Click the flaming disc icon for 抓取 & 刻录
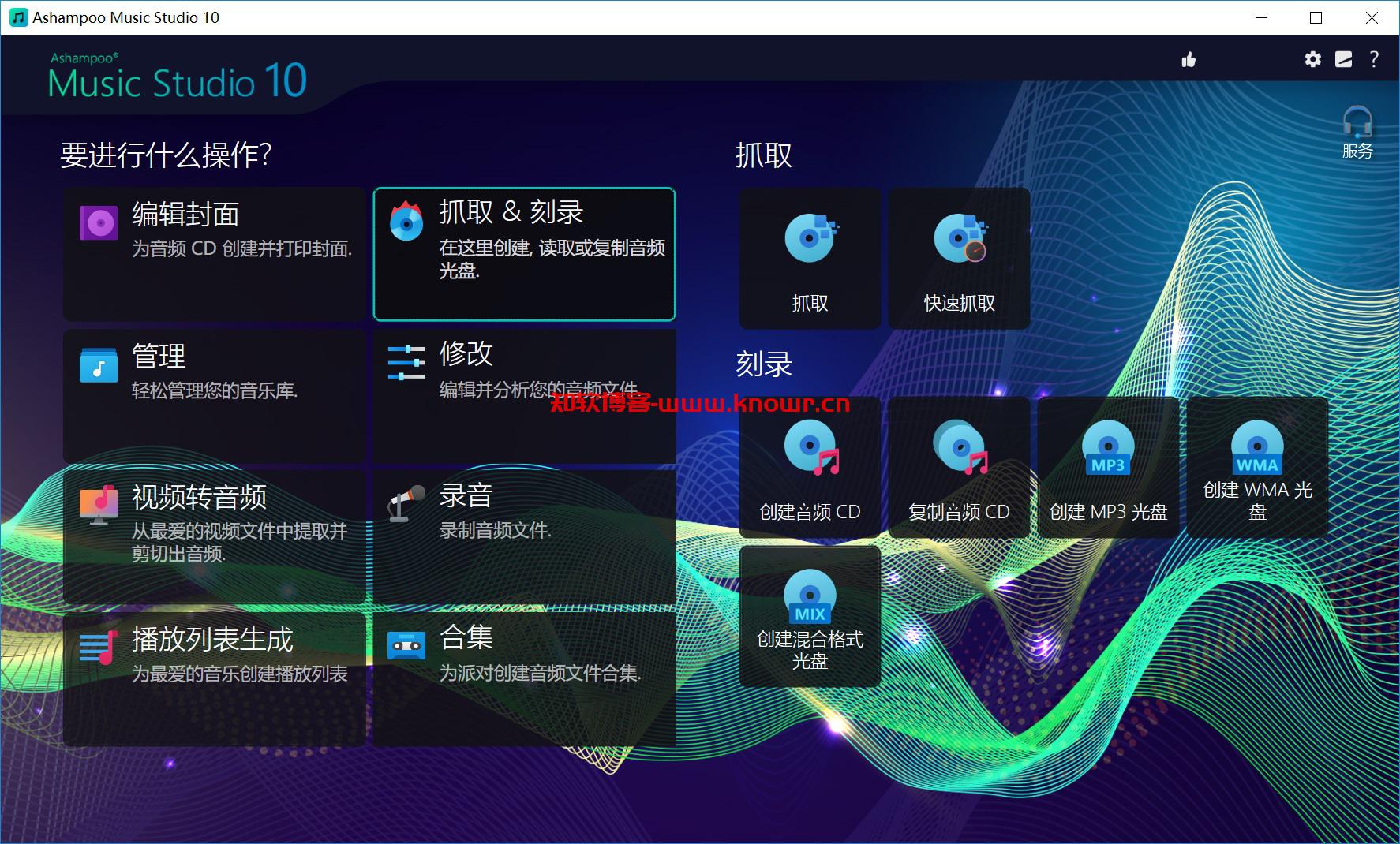Viewport: 1400px width, 844px height. tap(406, 220)
